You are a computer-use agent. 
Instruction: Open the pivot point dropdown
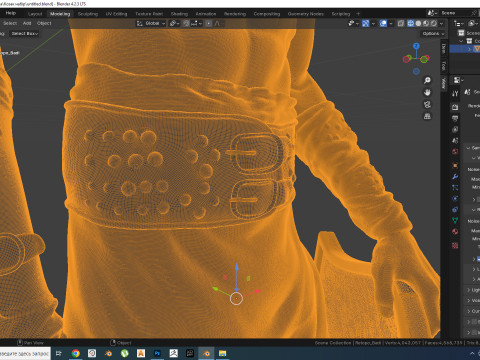[x=174, y=23]
